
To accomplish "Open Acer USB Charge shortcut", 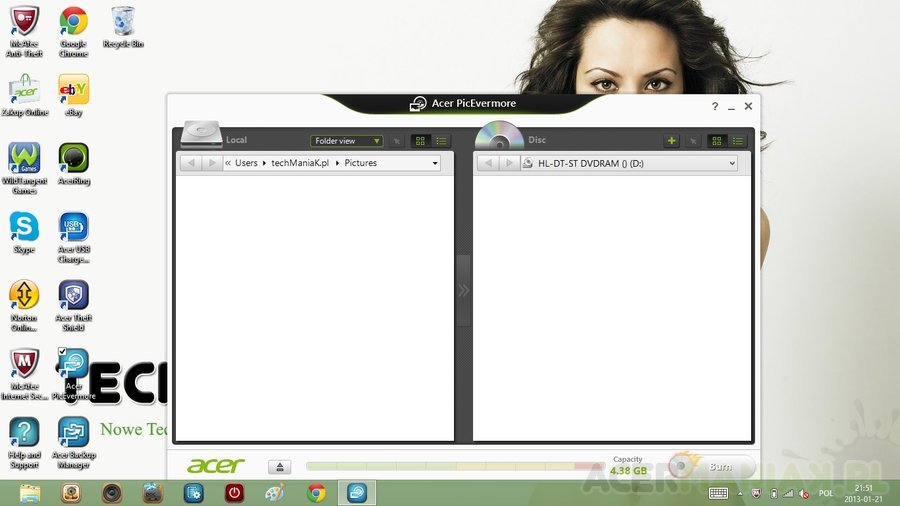I will click(73, 238).
